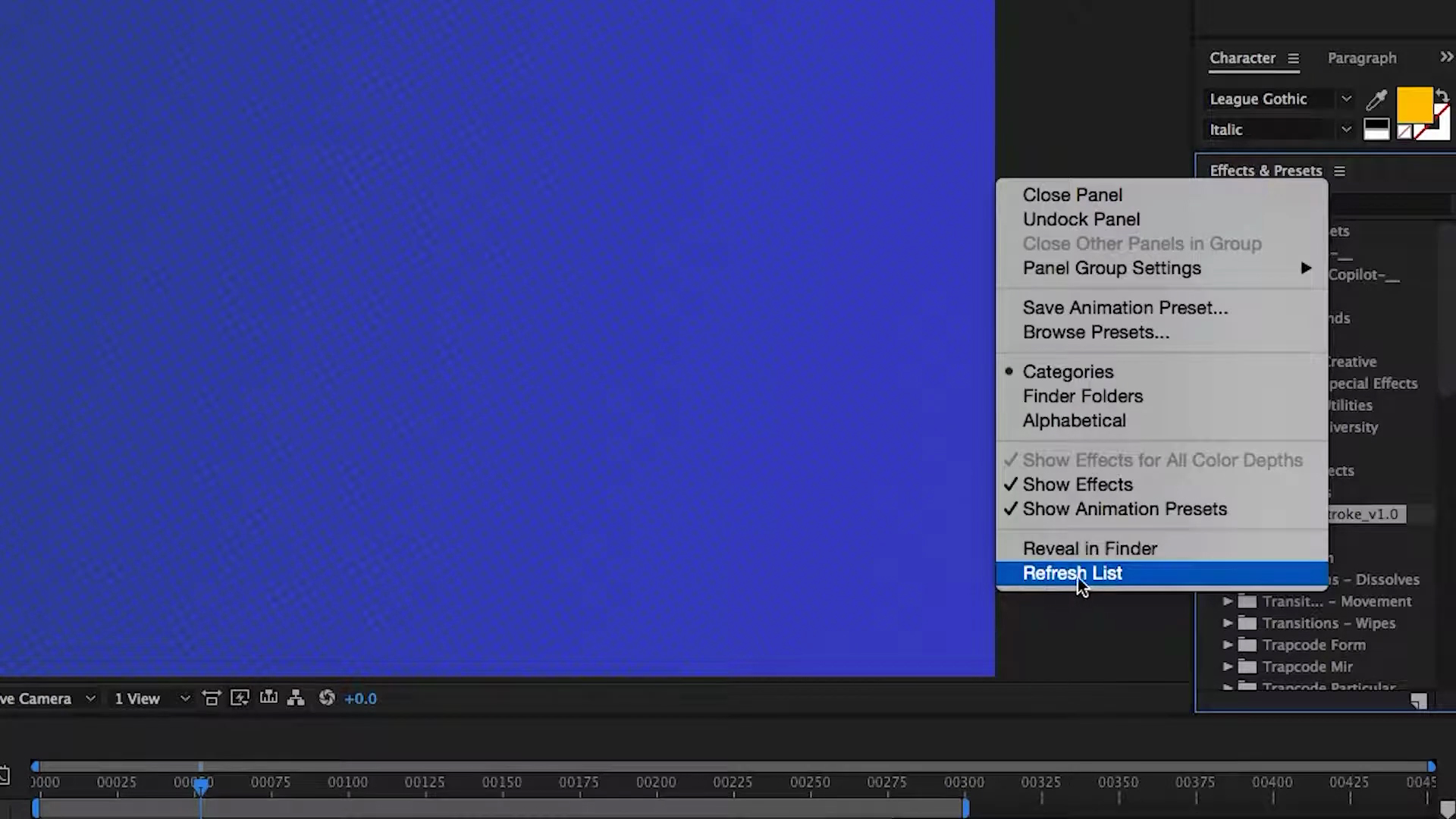Choose Refresh List from menu
This screenshot has height=819, width=1456.
[x=1072, y=573]
